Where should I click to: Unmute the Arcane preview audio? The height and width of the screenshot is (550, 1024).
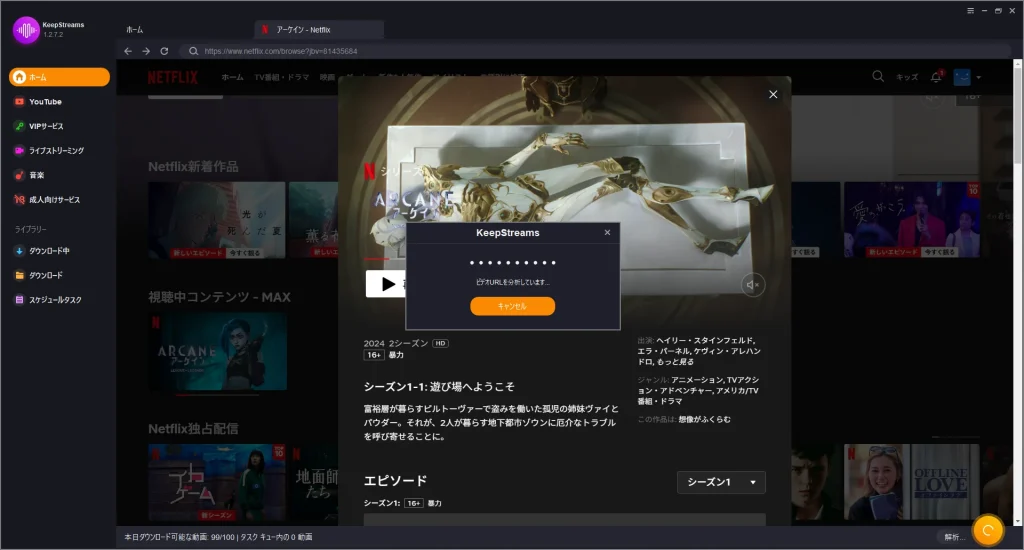(753, 285)
